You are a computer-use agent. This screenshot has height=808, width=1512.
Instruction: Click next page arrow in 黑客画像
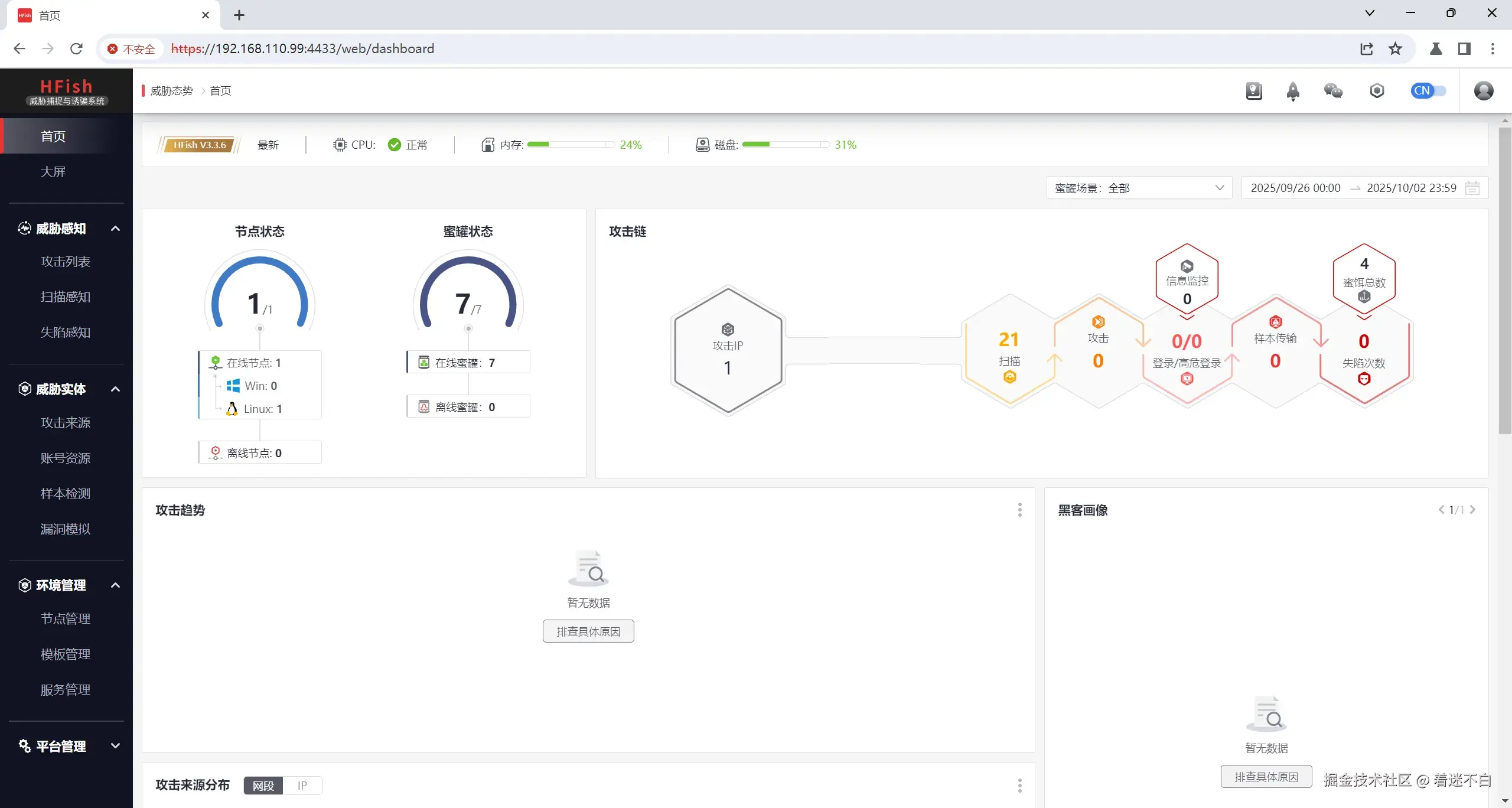pos(1472,510)
